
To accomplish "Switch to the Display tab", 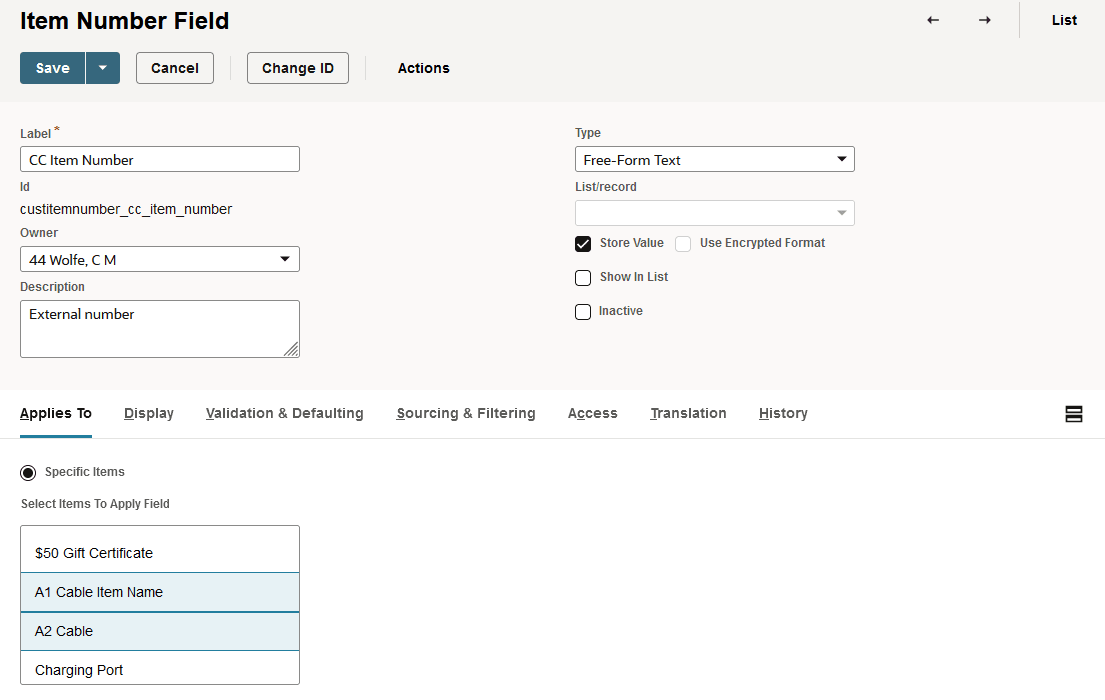I will [x=148, y=413].
